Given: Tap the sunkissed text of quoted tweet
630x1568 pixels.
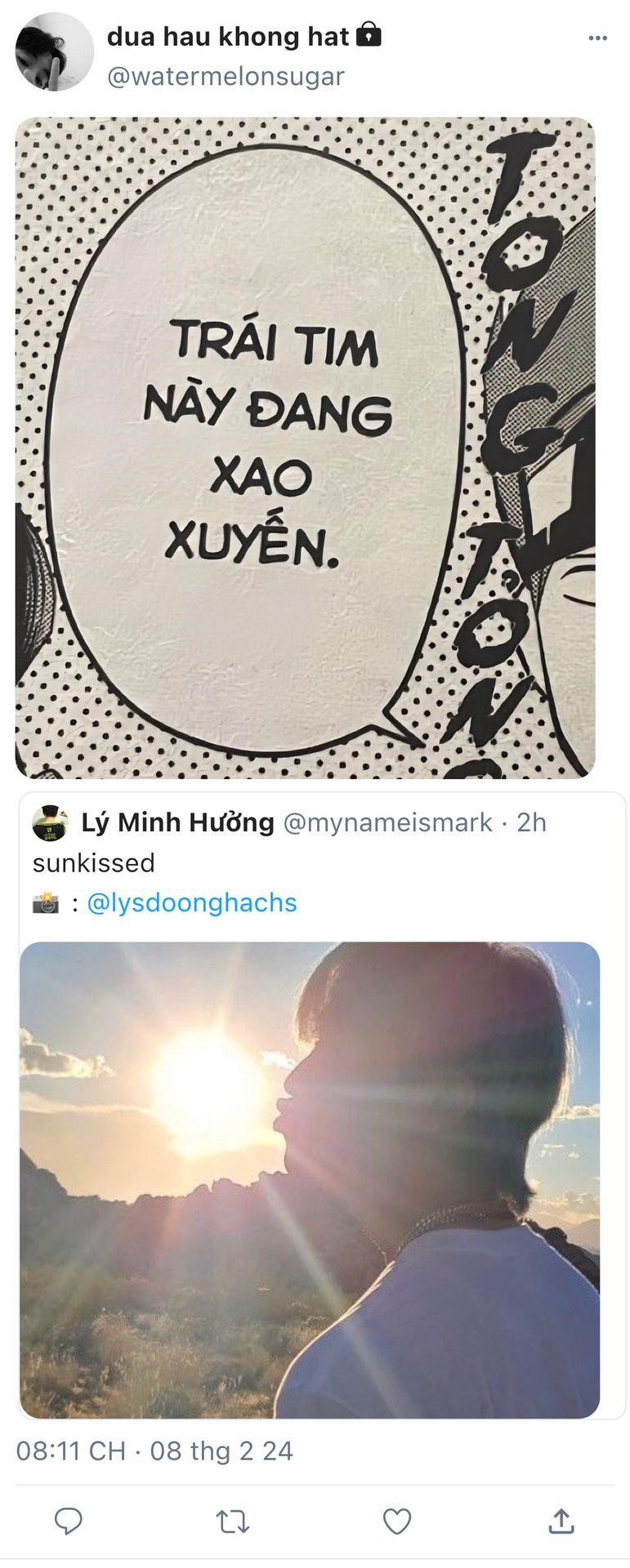Looking at the screenshot, I should coord(94,863).
